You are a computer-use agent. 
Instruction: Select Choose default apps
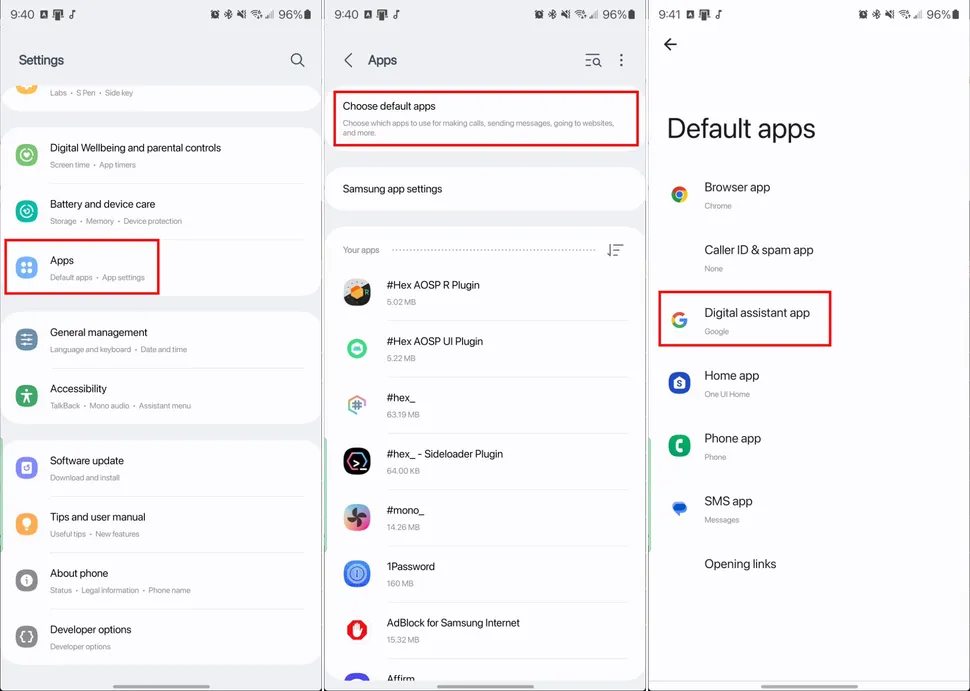[x=485, y=118]
